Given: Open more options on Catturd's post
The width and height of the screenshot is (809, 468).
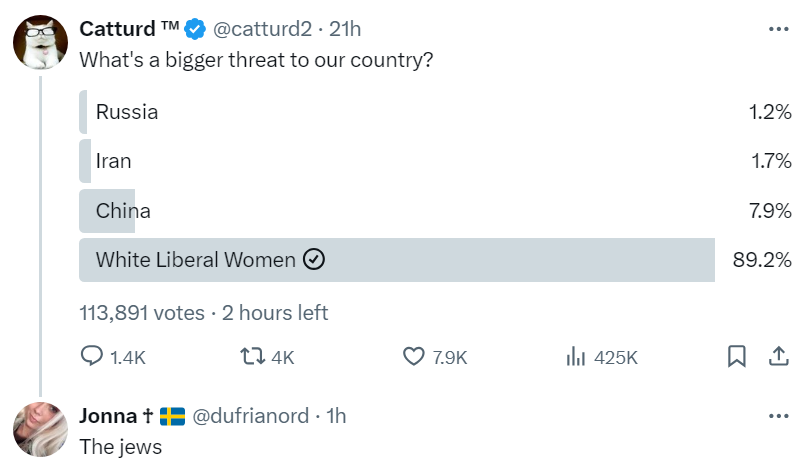Looking at the screenshot, I should tap(778, 29).
